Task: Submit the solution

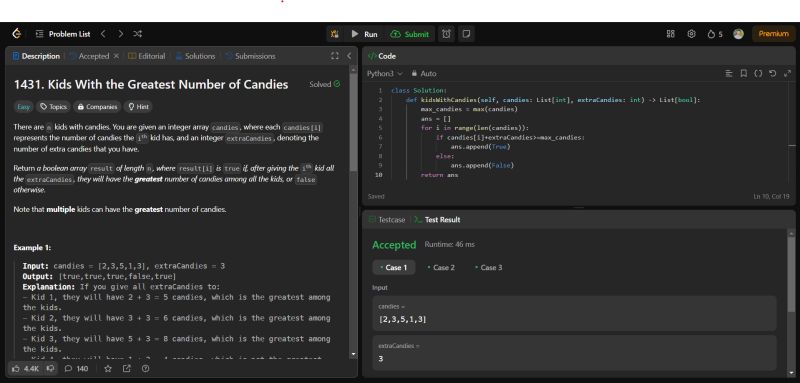Action: coord(410,34)
